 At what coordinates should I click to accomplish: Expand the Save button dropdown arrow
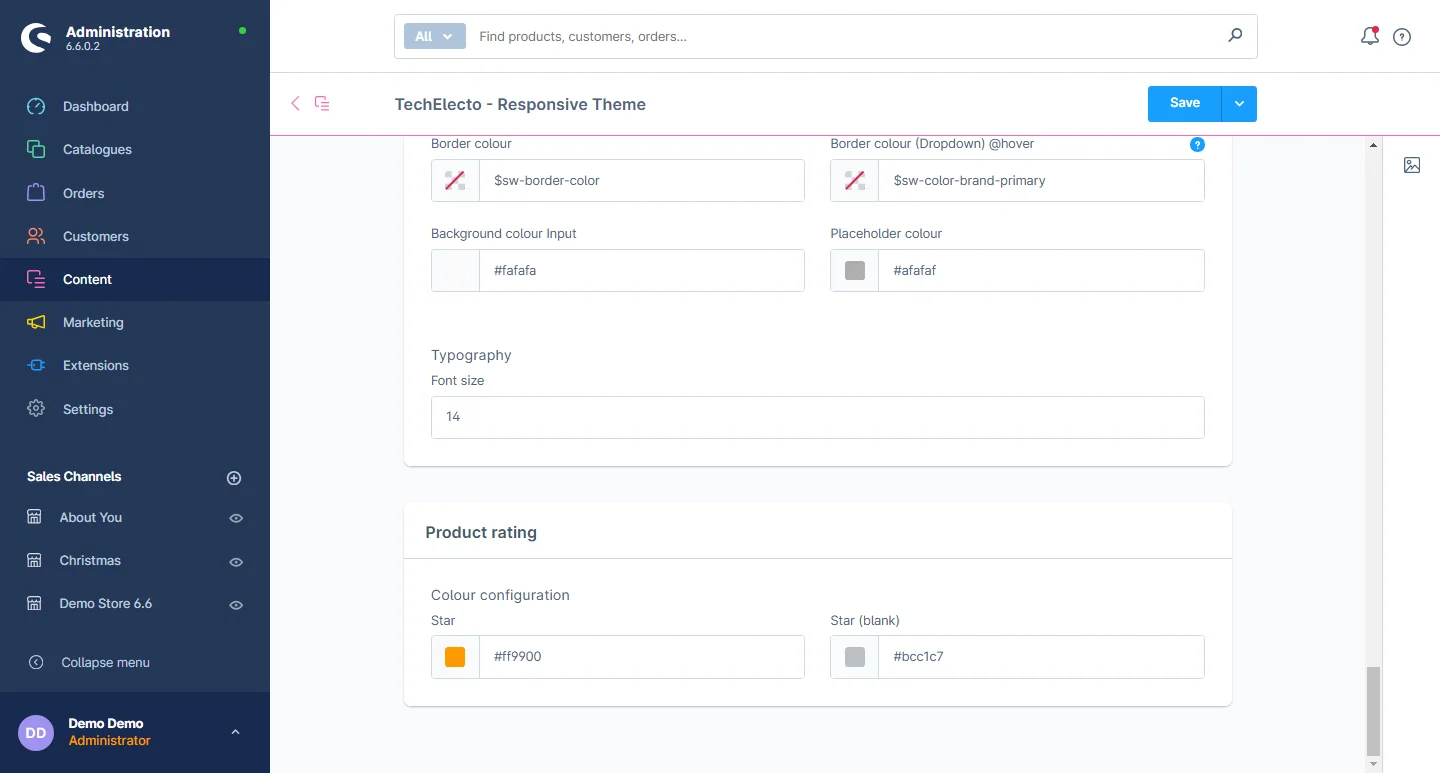1239,104
